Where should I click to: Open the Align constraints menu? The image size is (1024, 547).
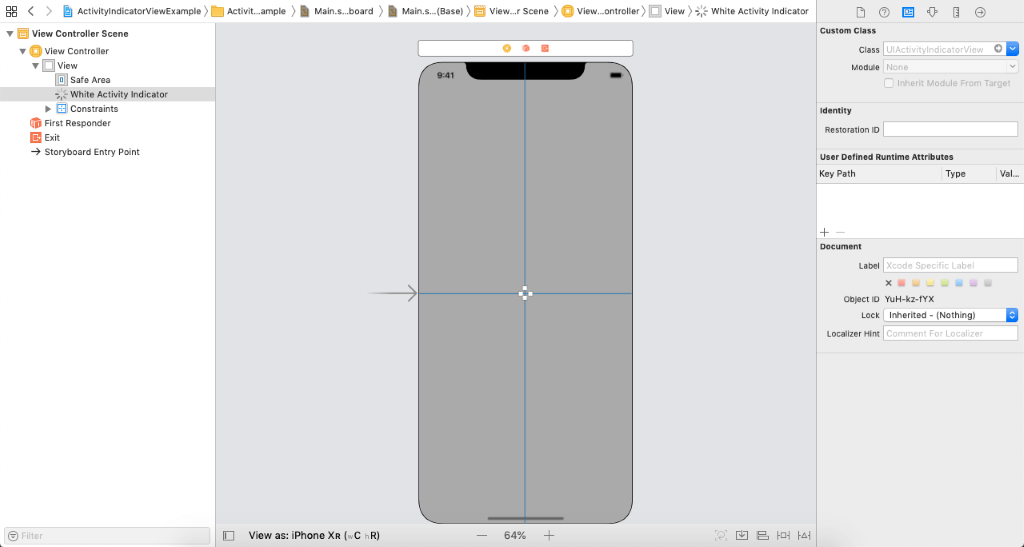(763, 536)
